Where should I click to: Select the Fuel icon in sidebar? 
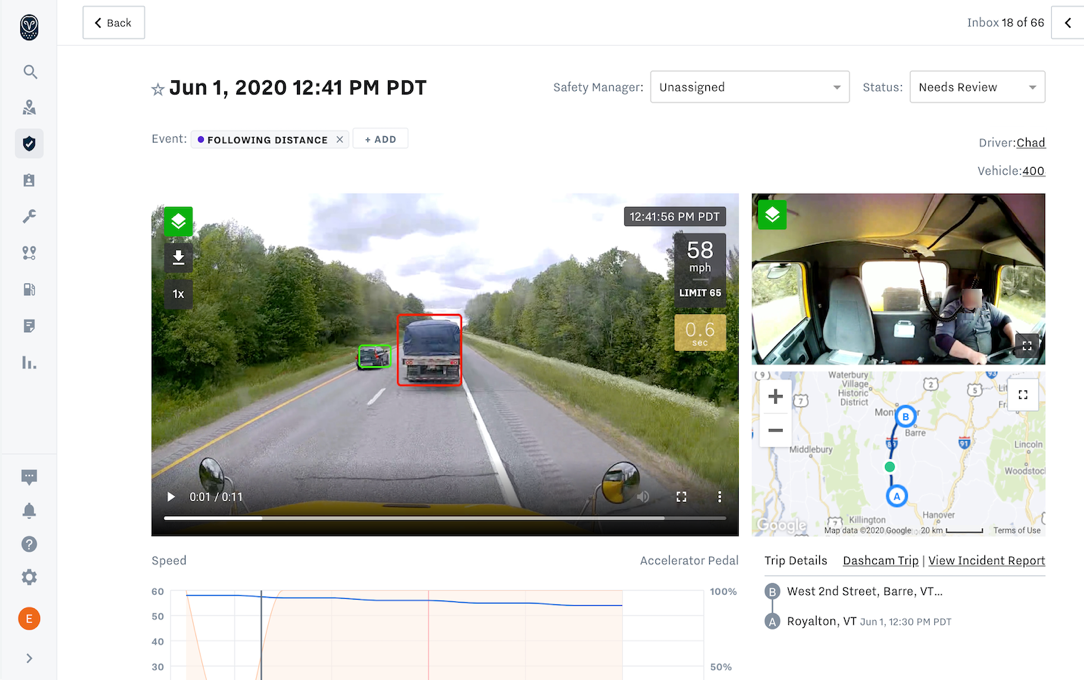coord(30,289)
